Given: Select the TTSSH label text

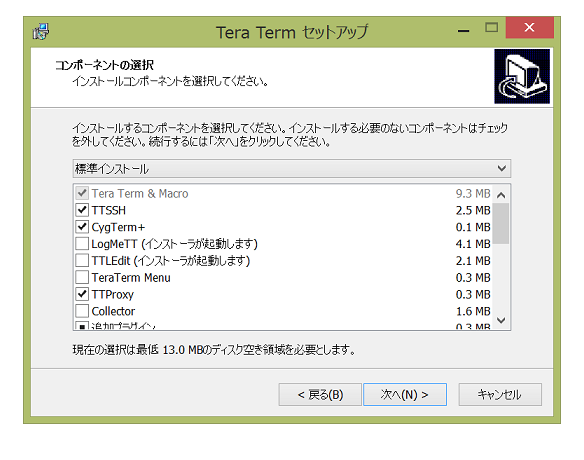Looking at the screenshot, I should tap(109, 210).
